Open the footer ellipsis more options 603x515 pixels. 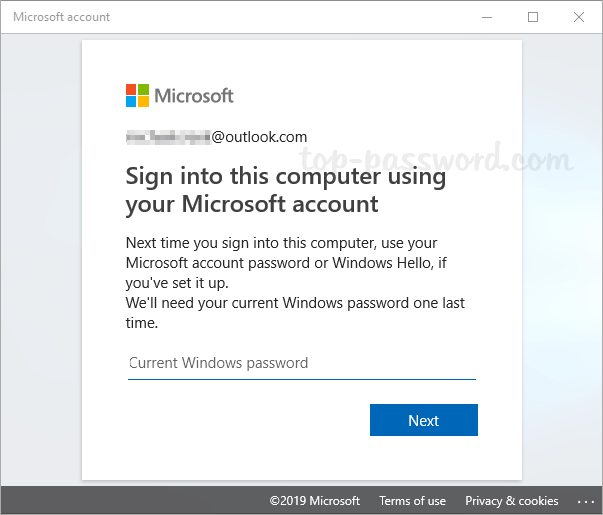coord(586,501)
